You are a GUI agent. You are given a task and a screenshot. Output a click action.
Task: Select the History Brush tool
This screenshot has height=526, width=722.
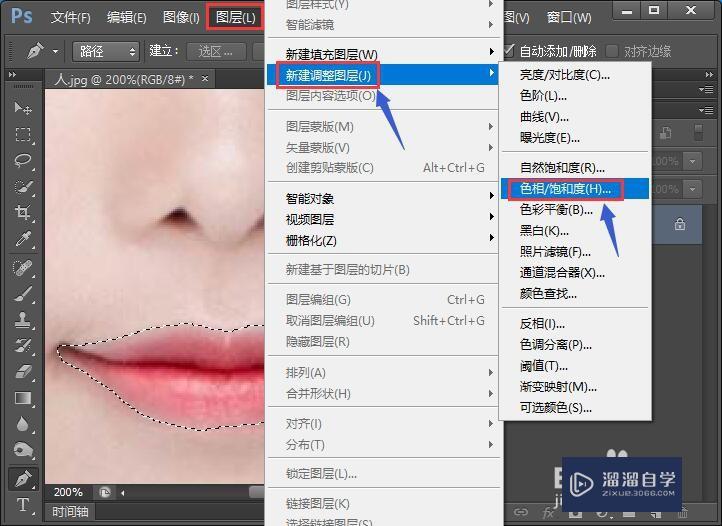[23, 346]
